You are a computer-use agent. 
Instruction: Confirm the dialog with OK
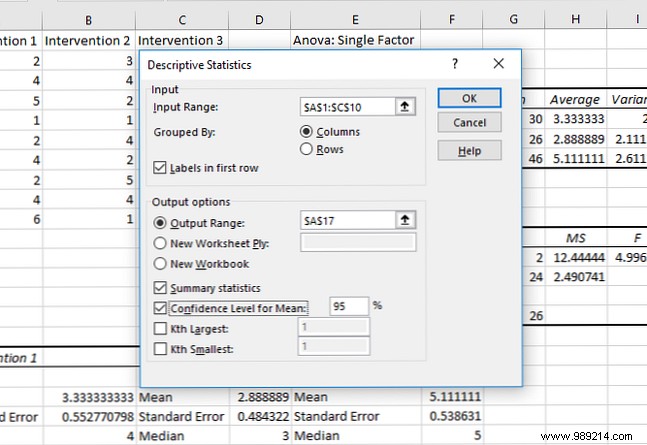pyautogui.click(x=469, y=98)
